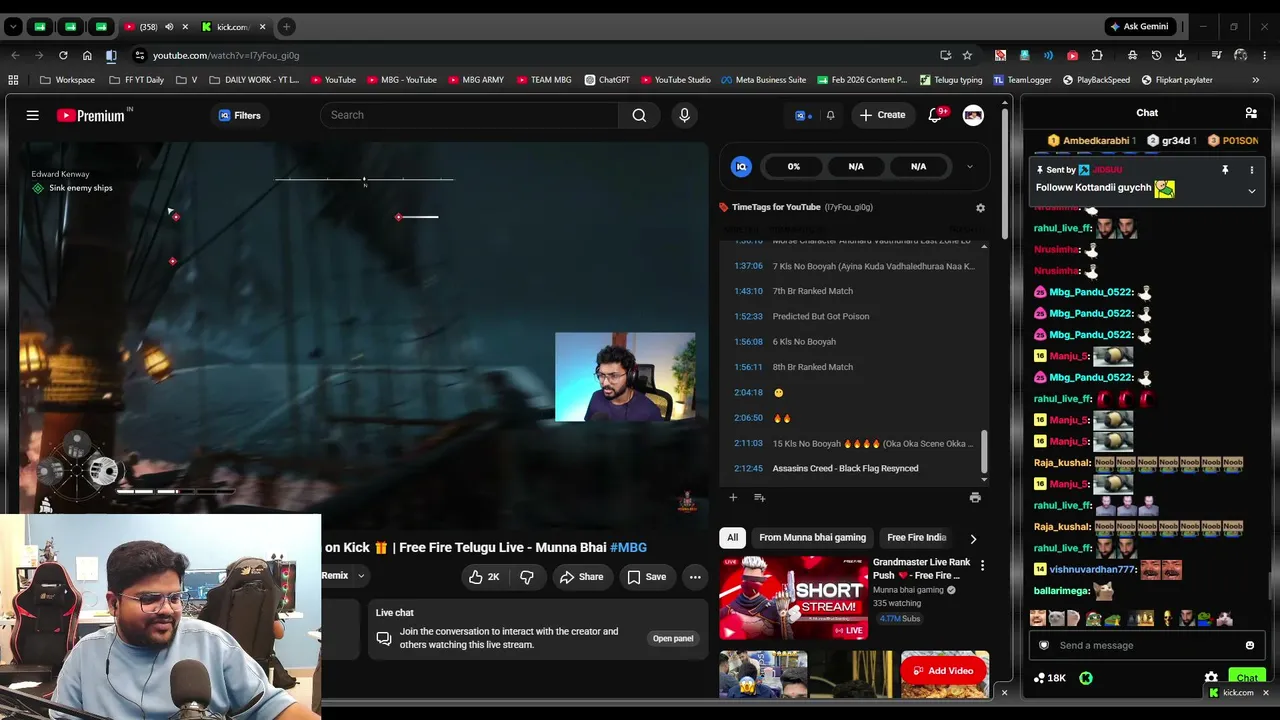Dislike the video with thumbs down
1280x720 pixels.
pos(527,577)
